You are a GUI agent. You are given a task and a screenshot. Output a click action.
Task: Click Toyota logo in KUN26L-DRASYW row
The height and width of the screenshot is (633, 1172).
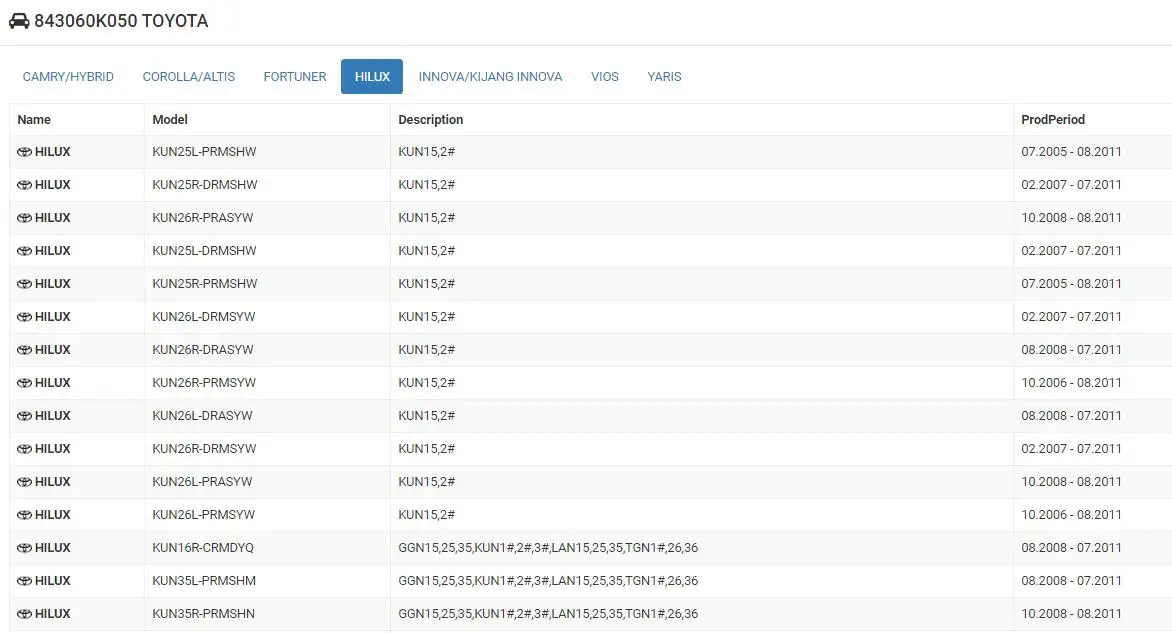click(x=24, y=416)
